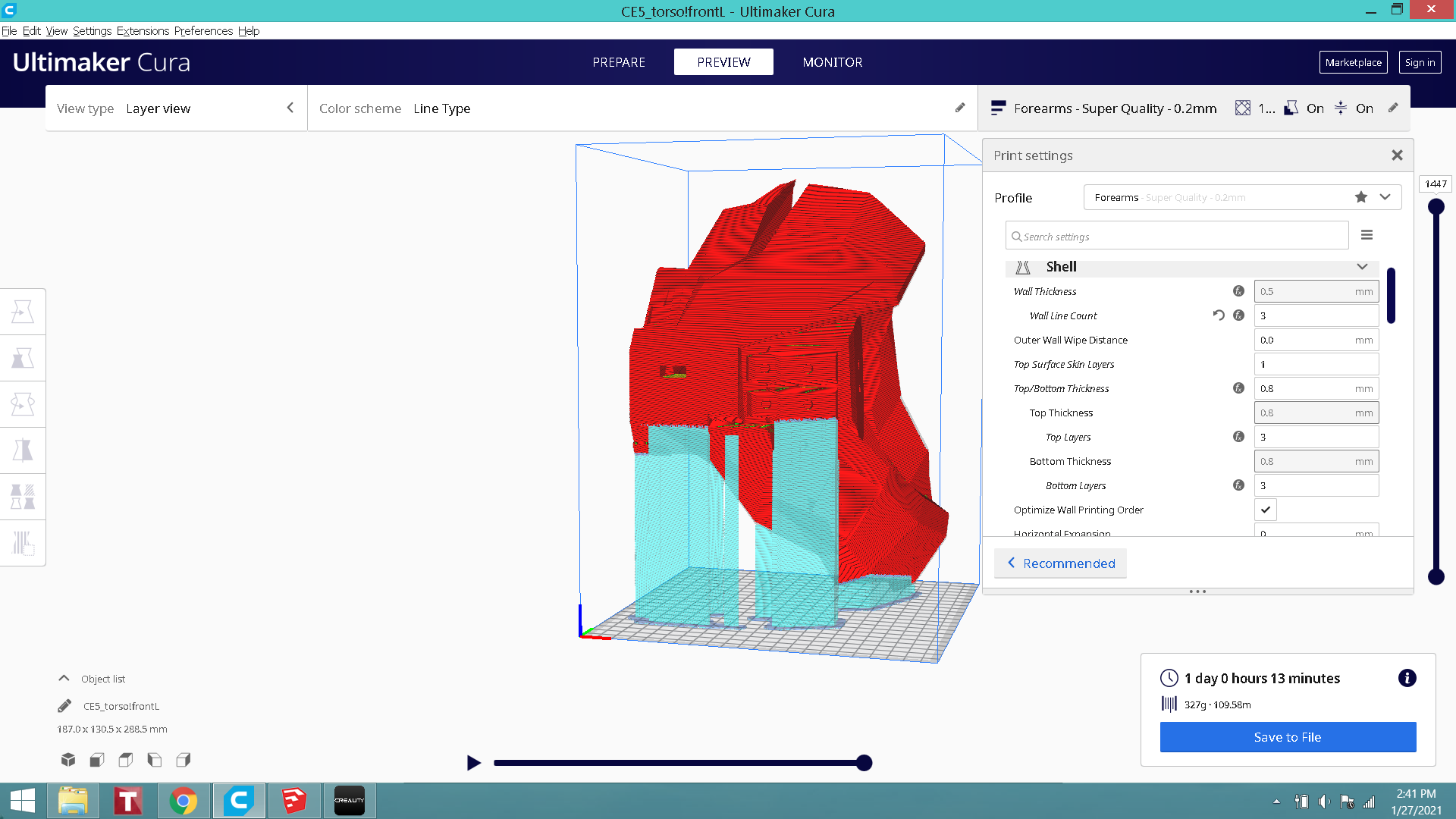Click formula icon next to Top/Bottom Thickness

pyautogui.click(x=1238, y=388)
